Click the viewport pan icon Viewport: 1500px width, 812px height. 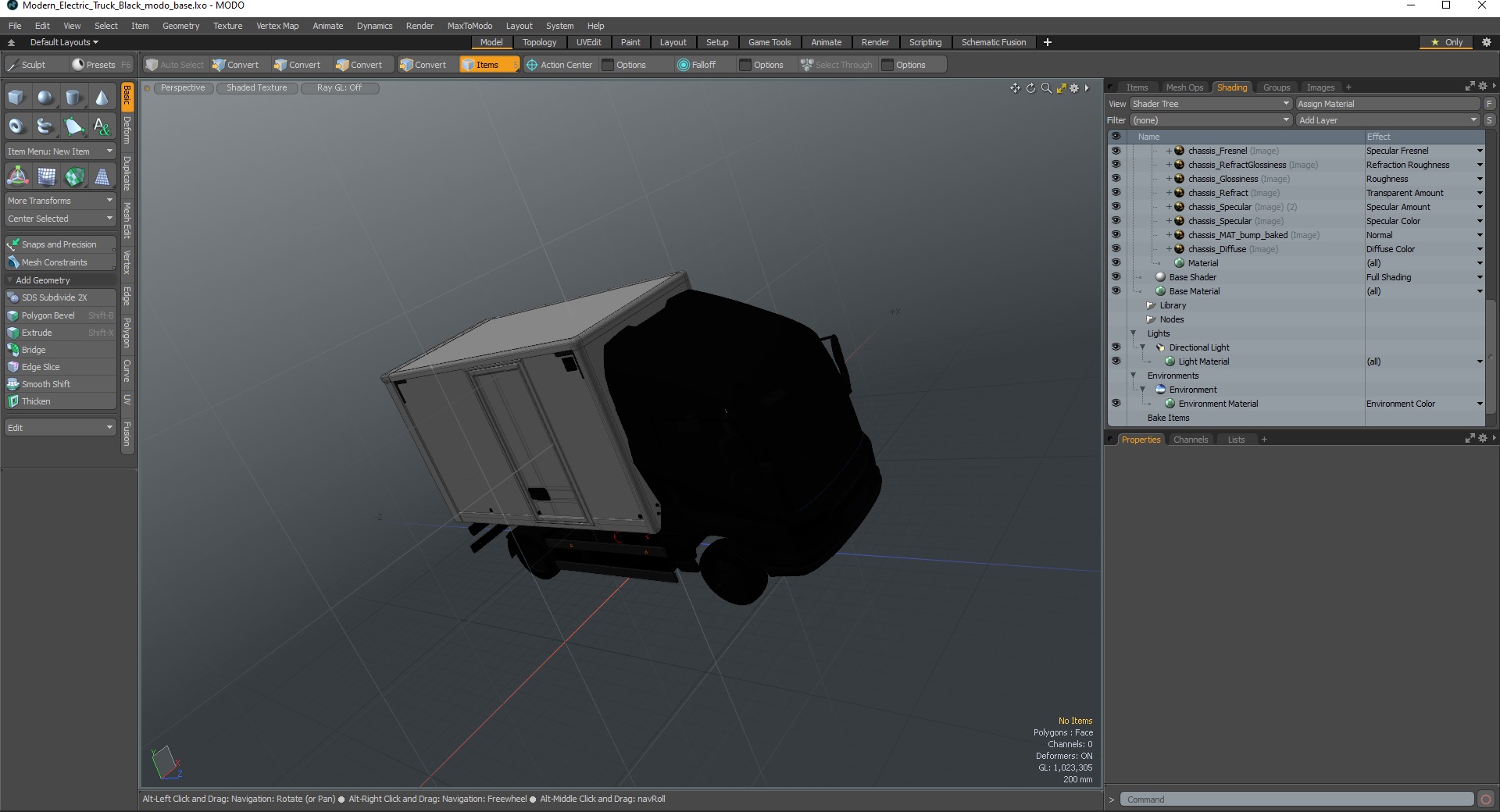tap(1015, 88)
